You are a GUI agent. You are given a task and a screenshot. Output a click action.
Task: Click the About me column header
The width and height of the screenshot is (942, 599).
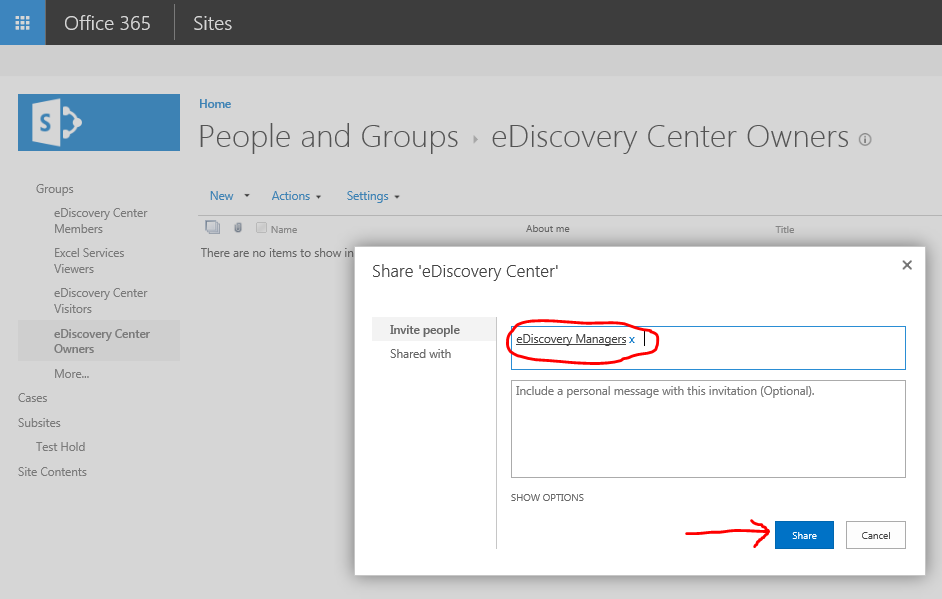point(548,228)
